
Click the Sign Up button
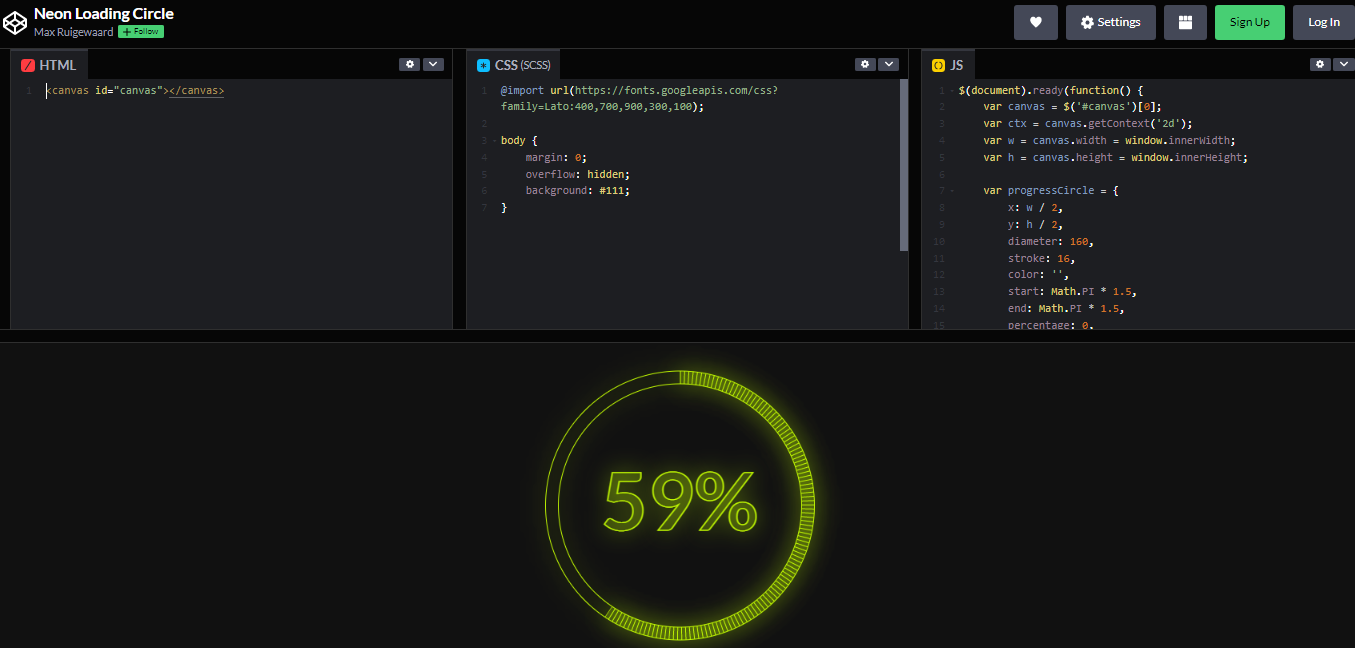[1249, 21]
